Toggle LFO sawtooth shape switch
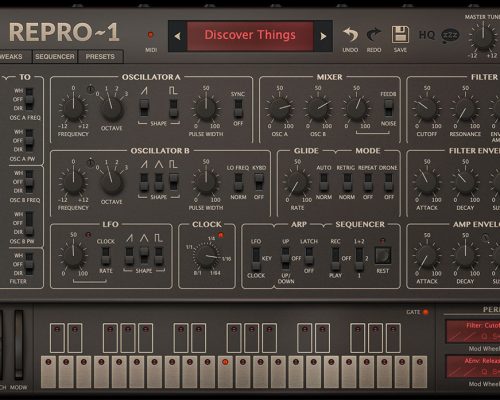500x400 pixels. pos(129,256)
